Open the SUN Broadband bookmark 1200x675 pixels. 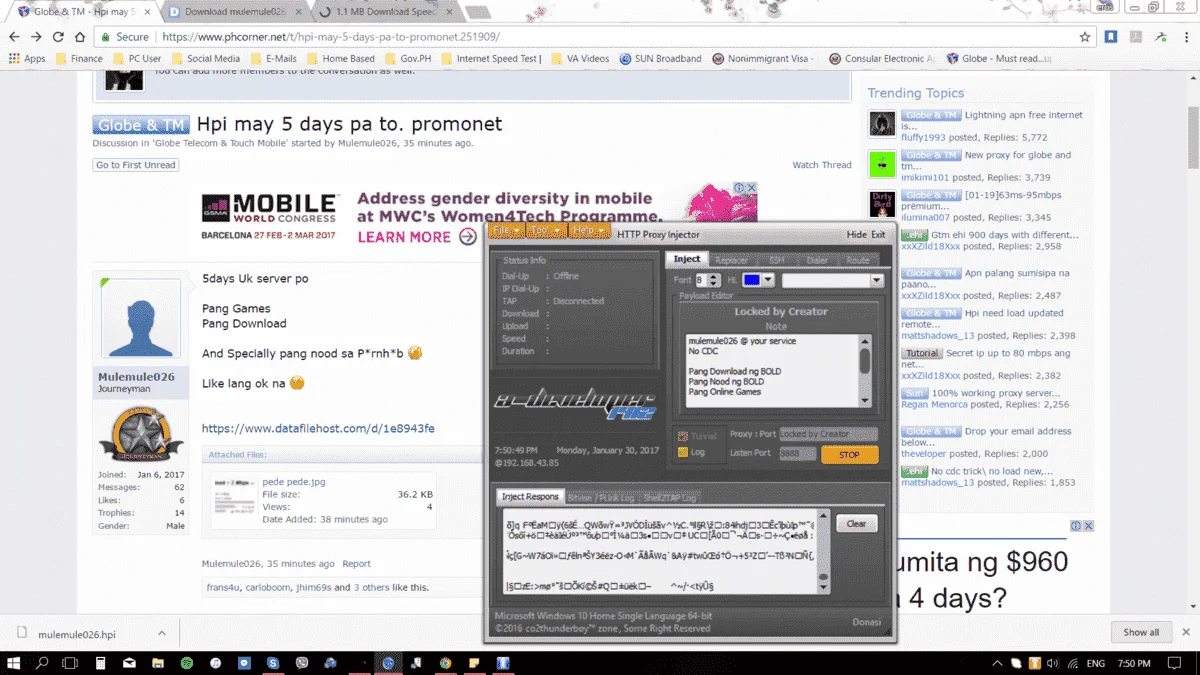660,58
